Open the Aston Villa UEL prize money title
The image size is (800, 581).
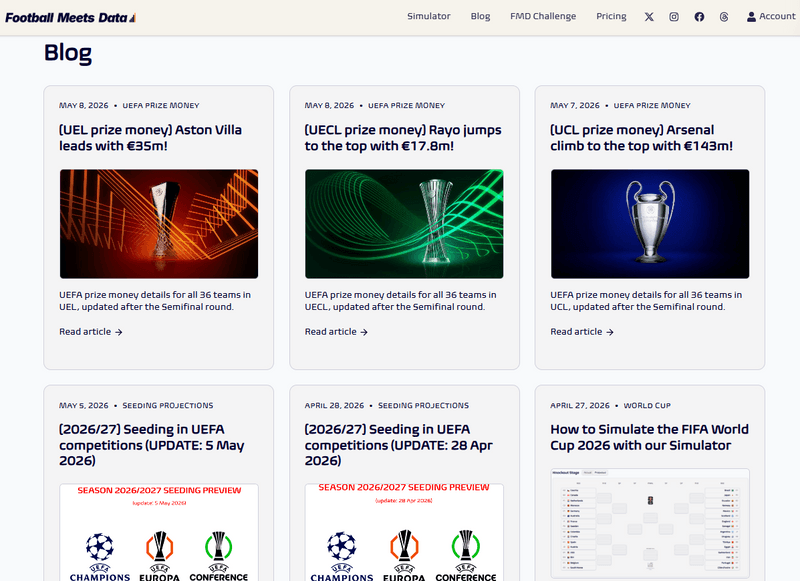(151, 138)
